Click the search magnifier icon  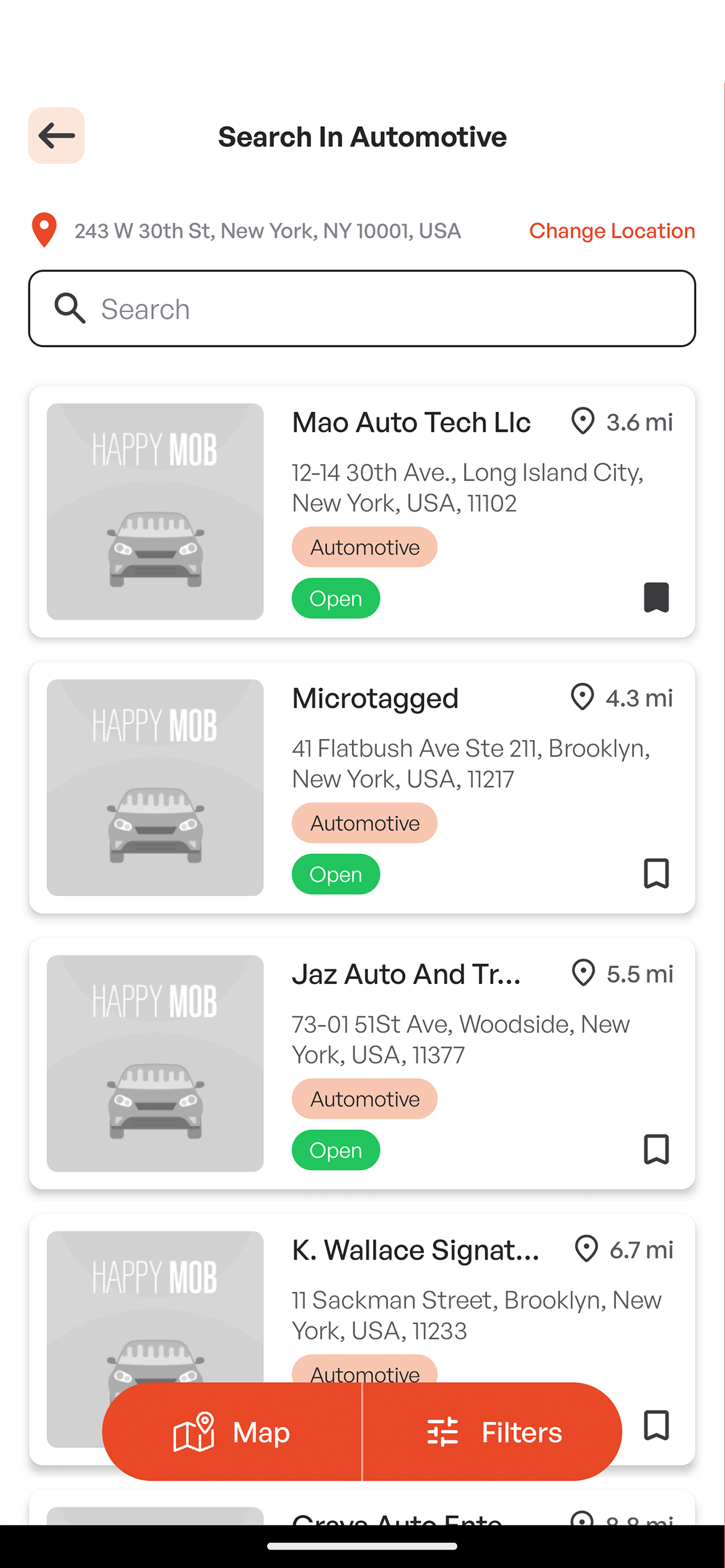pos(69,308)
